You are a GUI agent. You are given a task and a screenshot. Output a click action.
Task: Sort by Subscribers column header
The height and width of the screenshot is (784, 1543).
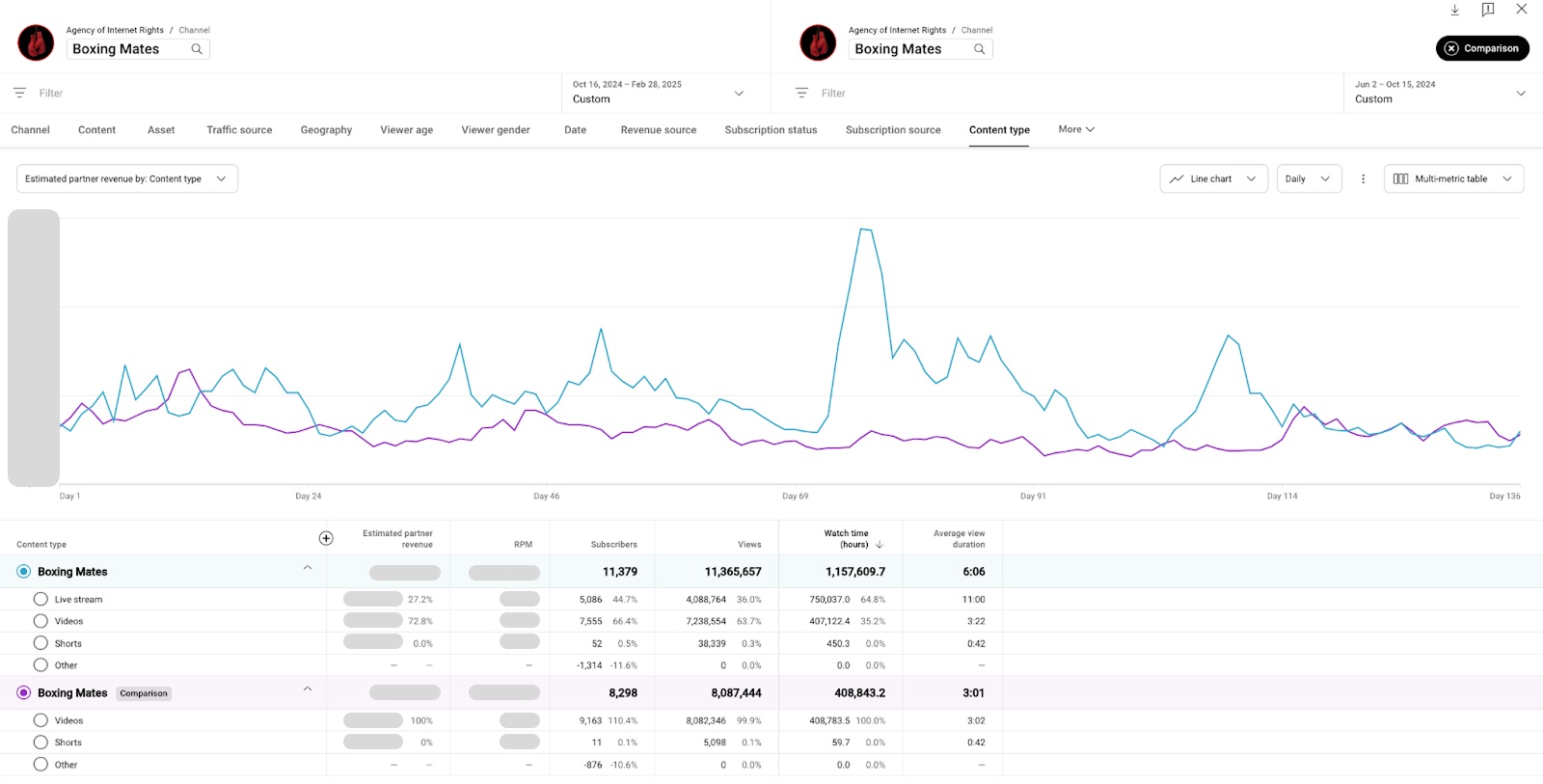(x=613, y=545)
